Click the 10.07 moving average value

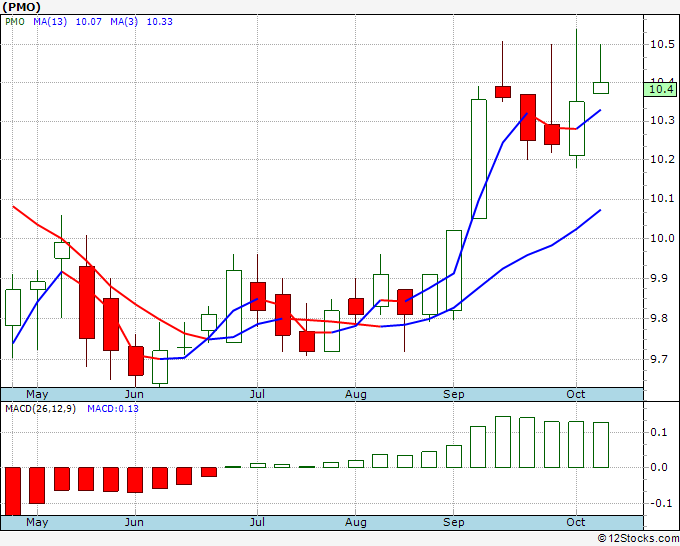coord(89,22)
